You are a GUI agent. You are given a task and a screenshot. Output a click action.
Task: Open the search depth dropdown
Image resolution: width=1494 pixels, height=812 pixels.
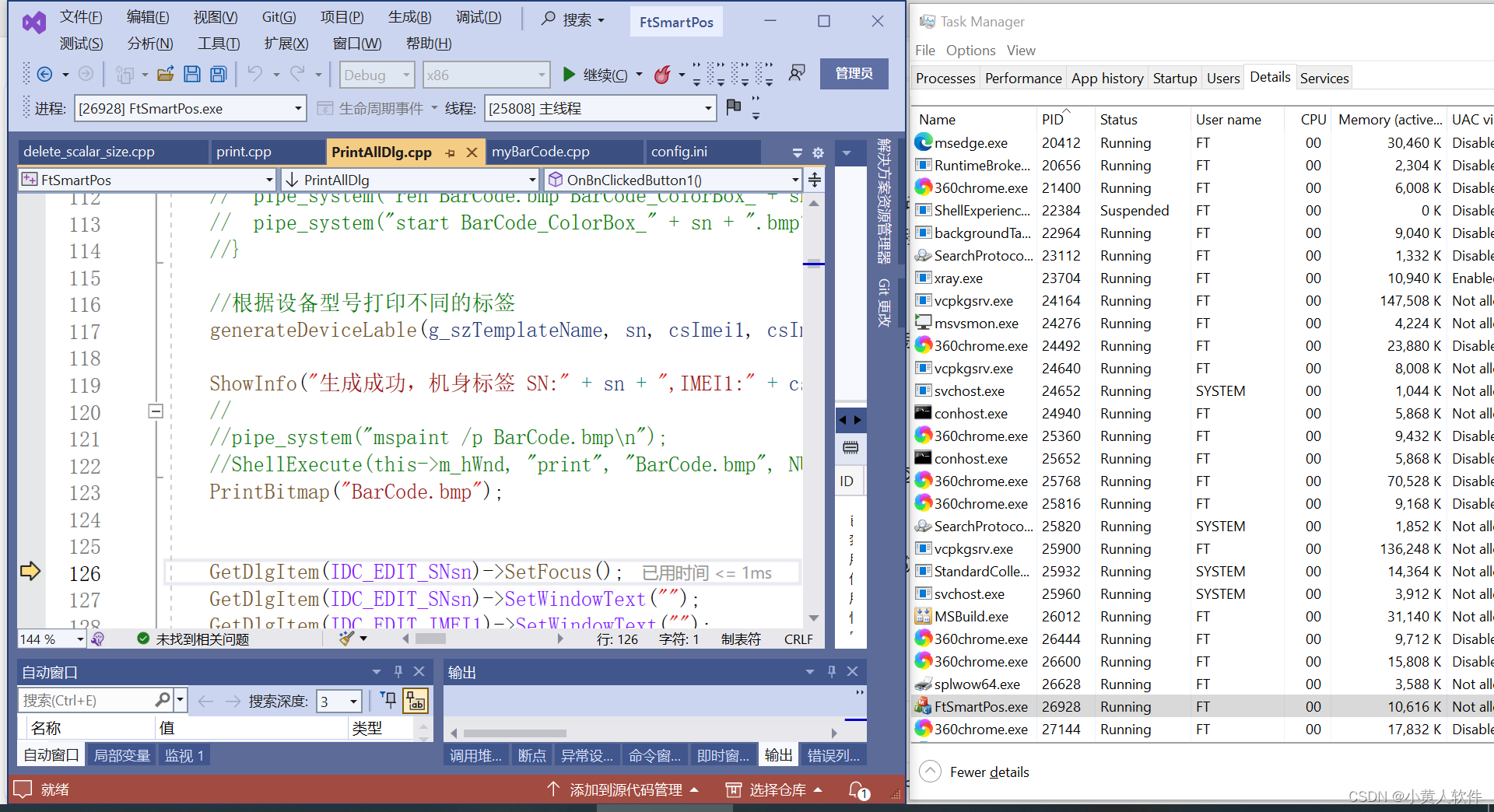coord(339,701)
